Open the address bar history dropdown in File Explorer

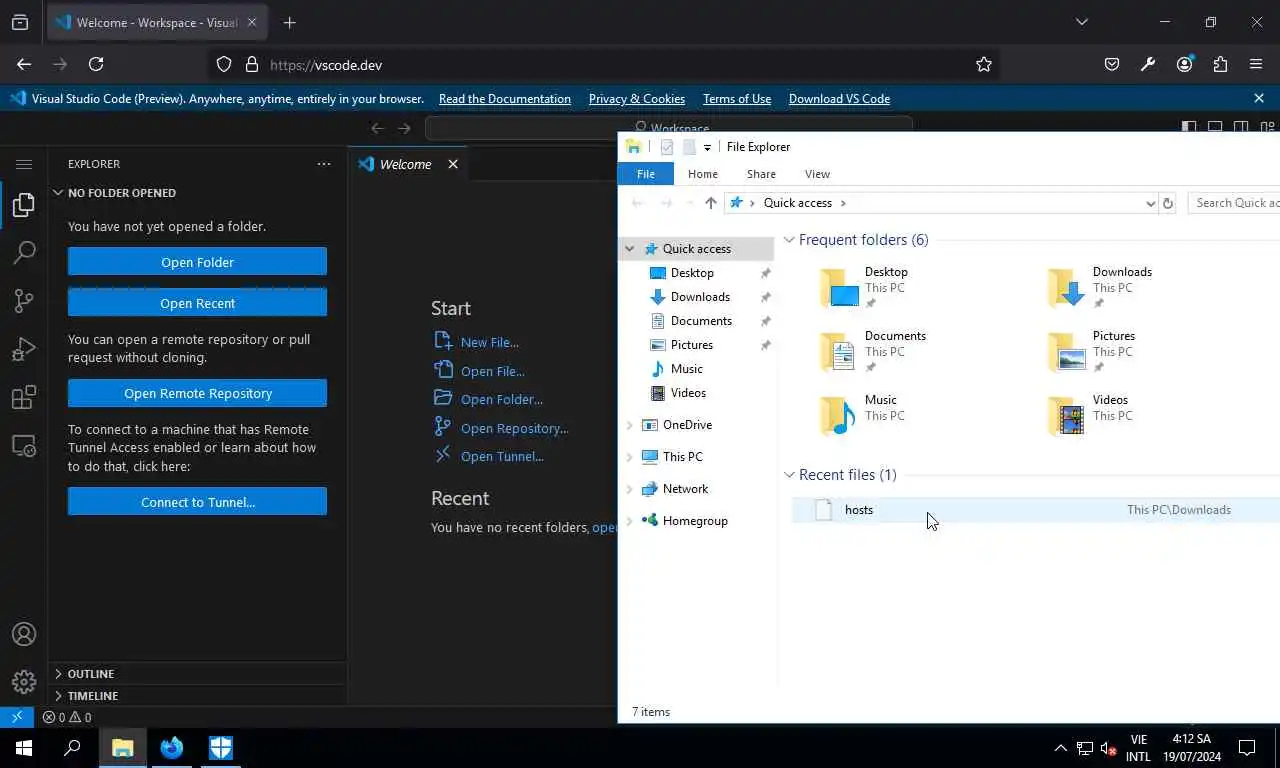[1150, 203]
